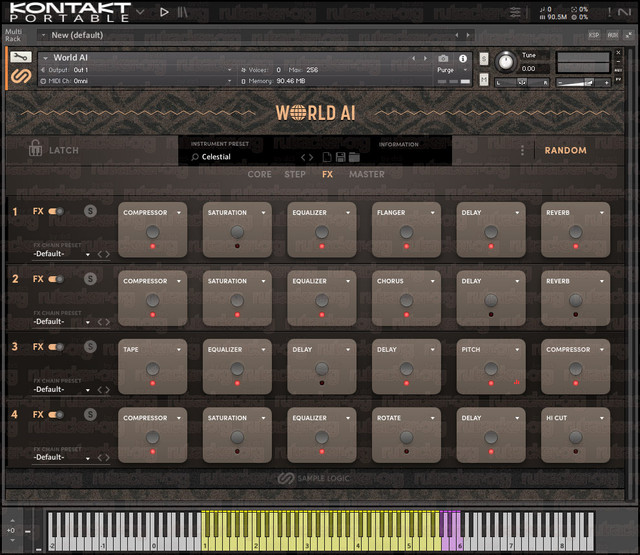Click the Sample Logic logo in instrument header

coord(20,76)
